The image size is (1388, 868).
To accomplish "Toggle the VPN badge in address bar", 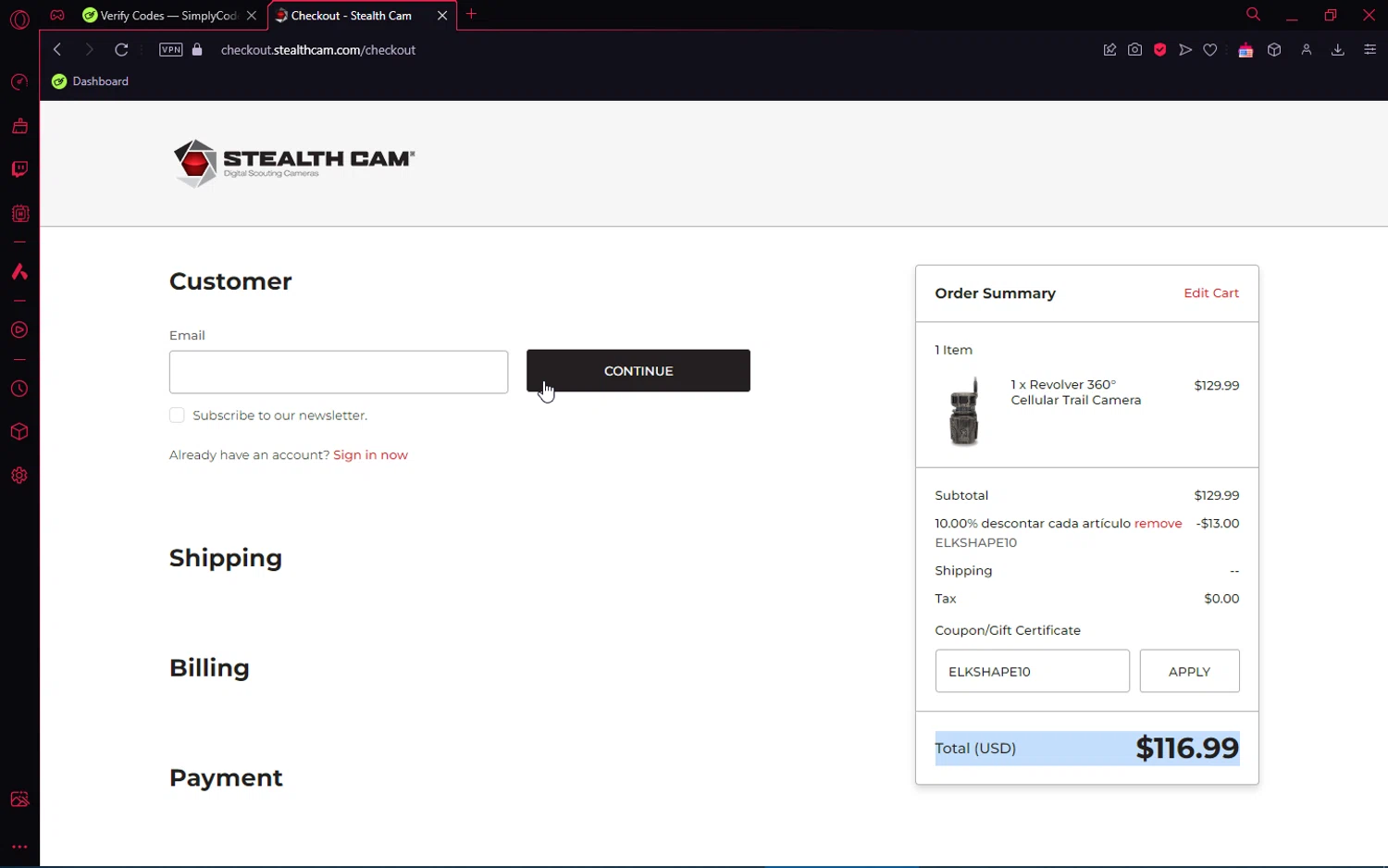I will (171, 50).
